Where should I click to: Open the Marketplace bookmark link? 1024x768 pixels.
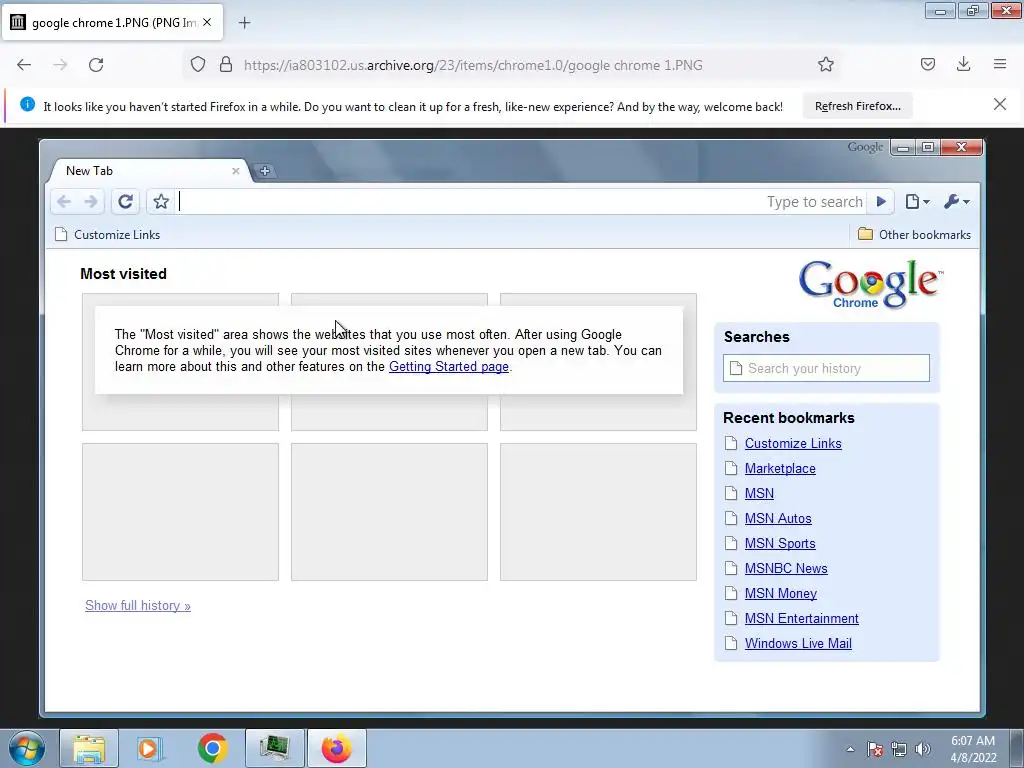[780, 468]
